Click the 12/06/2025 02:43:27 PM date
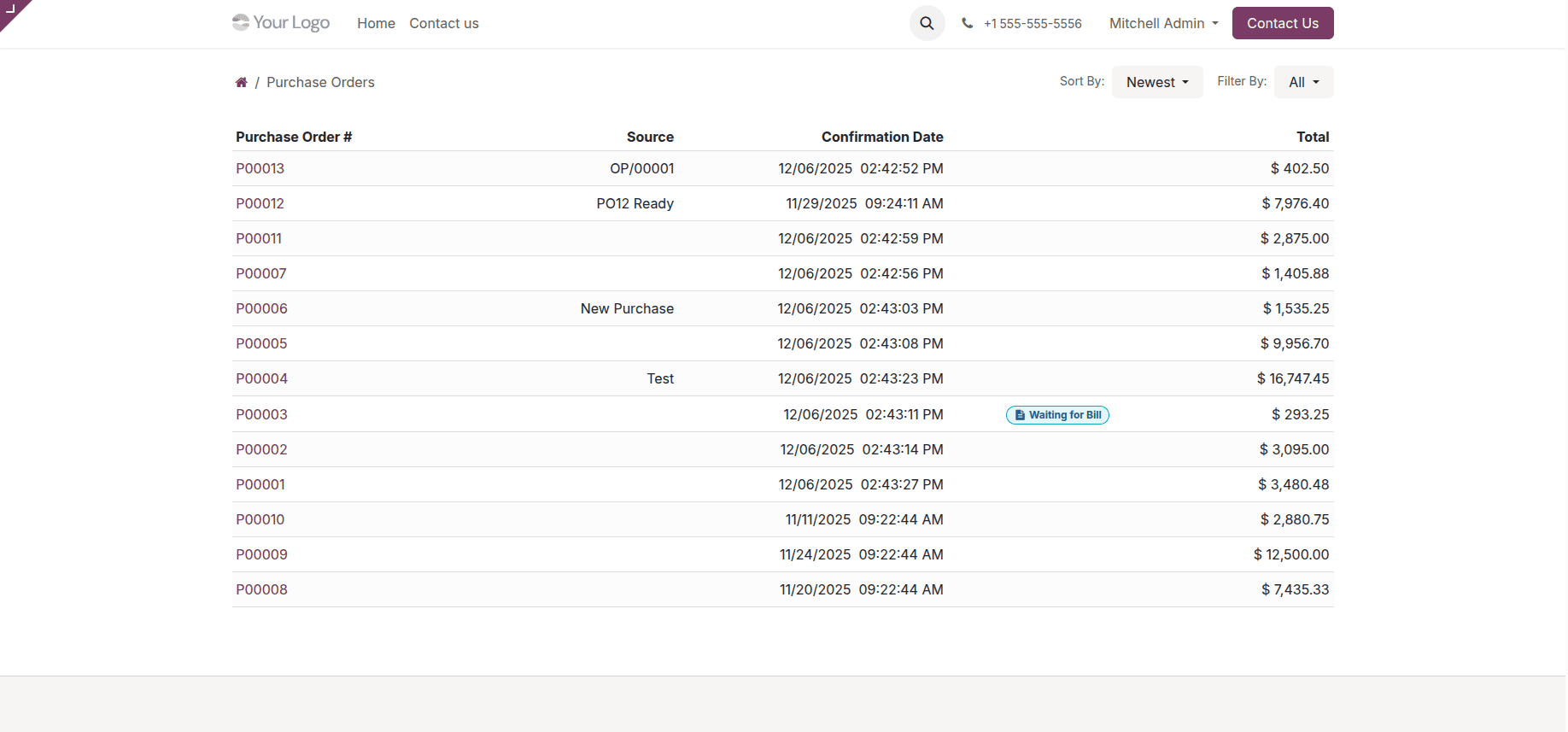Screen dimensions: 1568x732 pyautogui.click(x=861, y=484)
